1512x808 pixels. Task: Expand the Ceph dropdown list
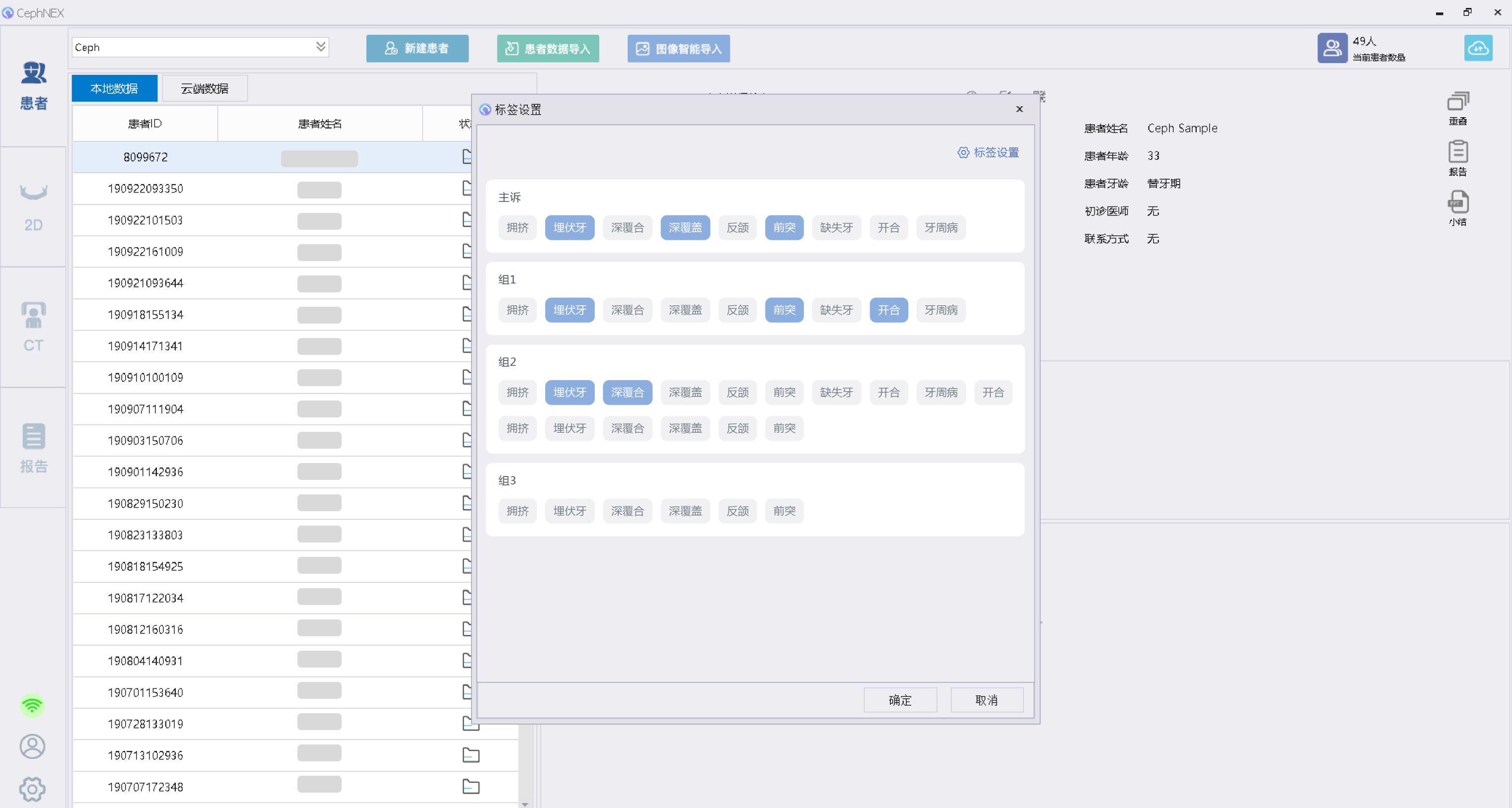(320, 47)
